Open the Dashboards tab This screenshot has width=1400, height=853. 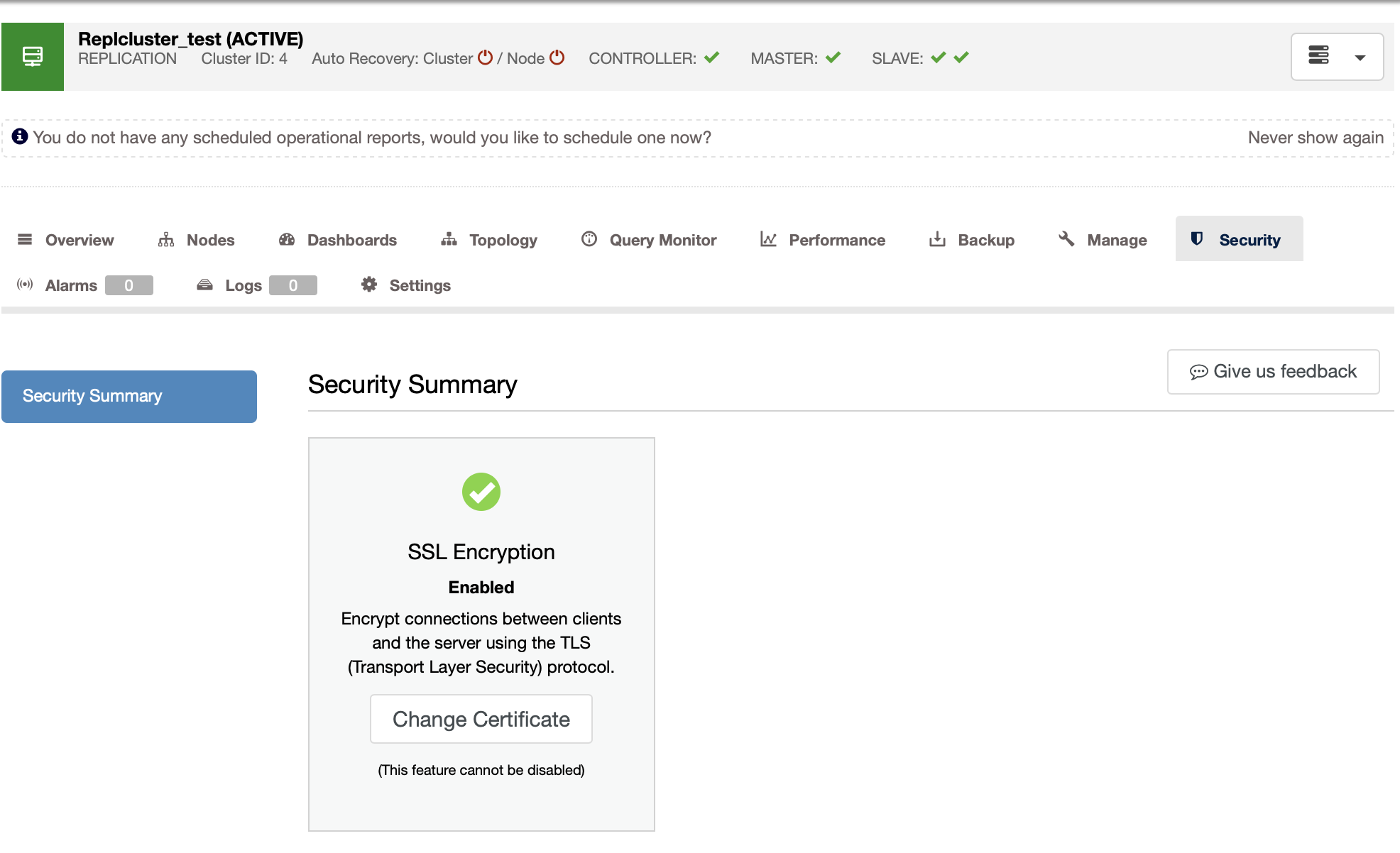pos(338,240)
